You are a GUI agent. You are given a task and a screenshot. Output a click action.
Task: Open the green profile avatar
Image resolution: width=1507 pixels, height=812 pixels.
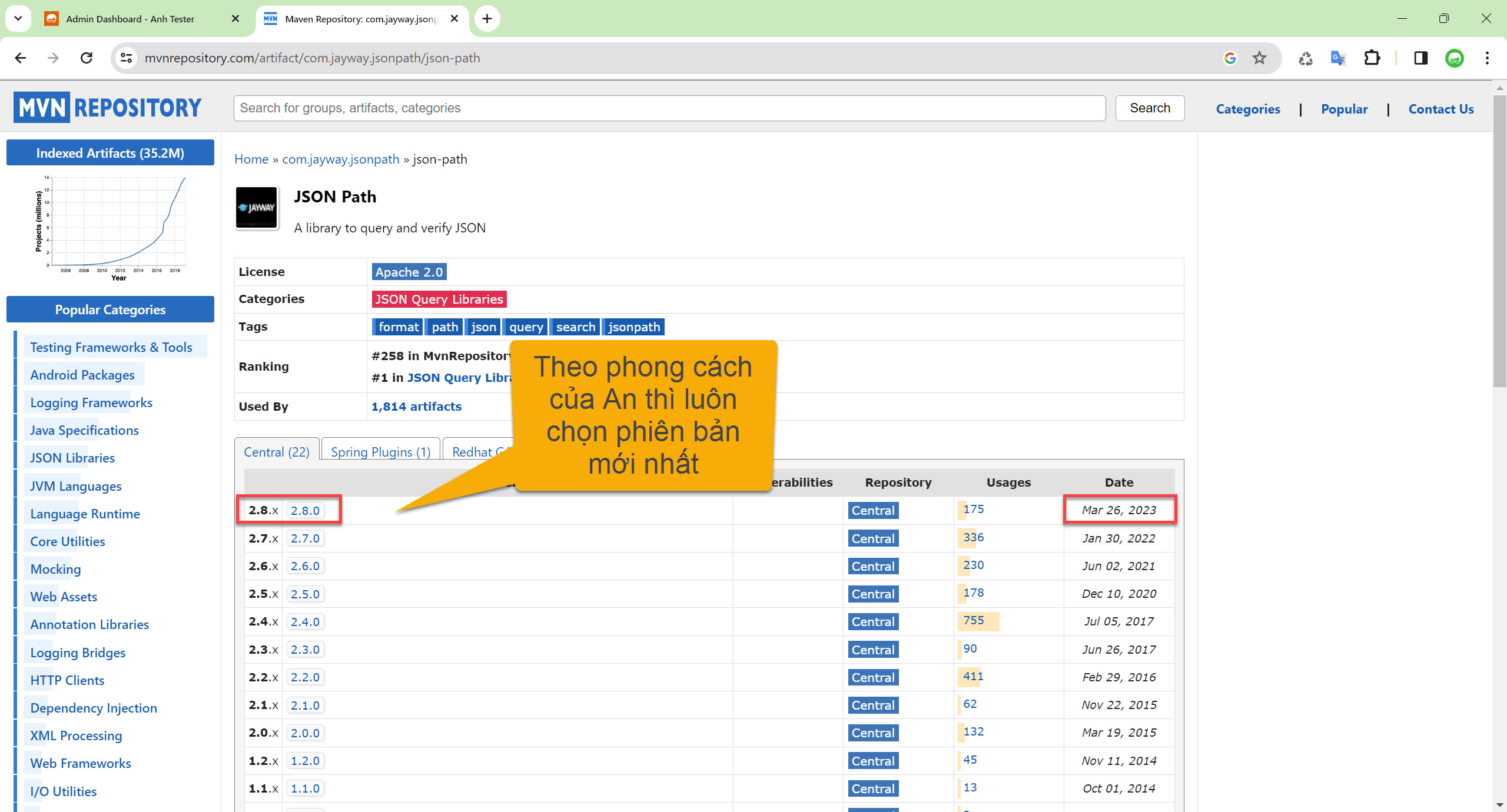pyautogui.click(x=1454, y=58)
